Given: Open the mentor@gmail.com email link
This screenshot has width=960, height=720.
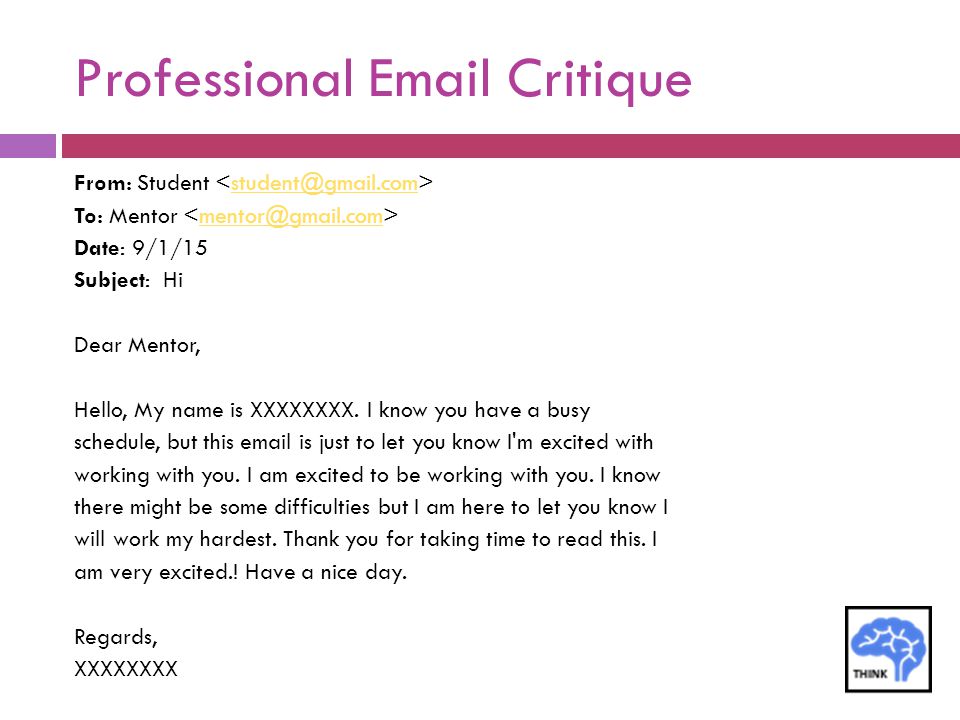Looking at the screenshot, I should coord(291,216).
